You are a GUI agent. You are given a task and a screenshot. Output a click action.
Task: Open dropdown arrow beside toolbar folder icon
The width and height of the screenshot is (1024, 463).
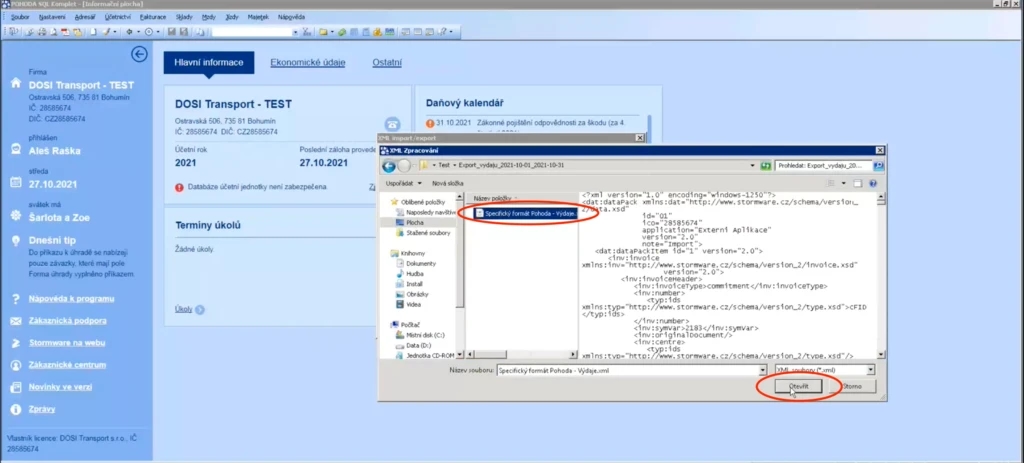(332, 31)
